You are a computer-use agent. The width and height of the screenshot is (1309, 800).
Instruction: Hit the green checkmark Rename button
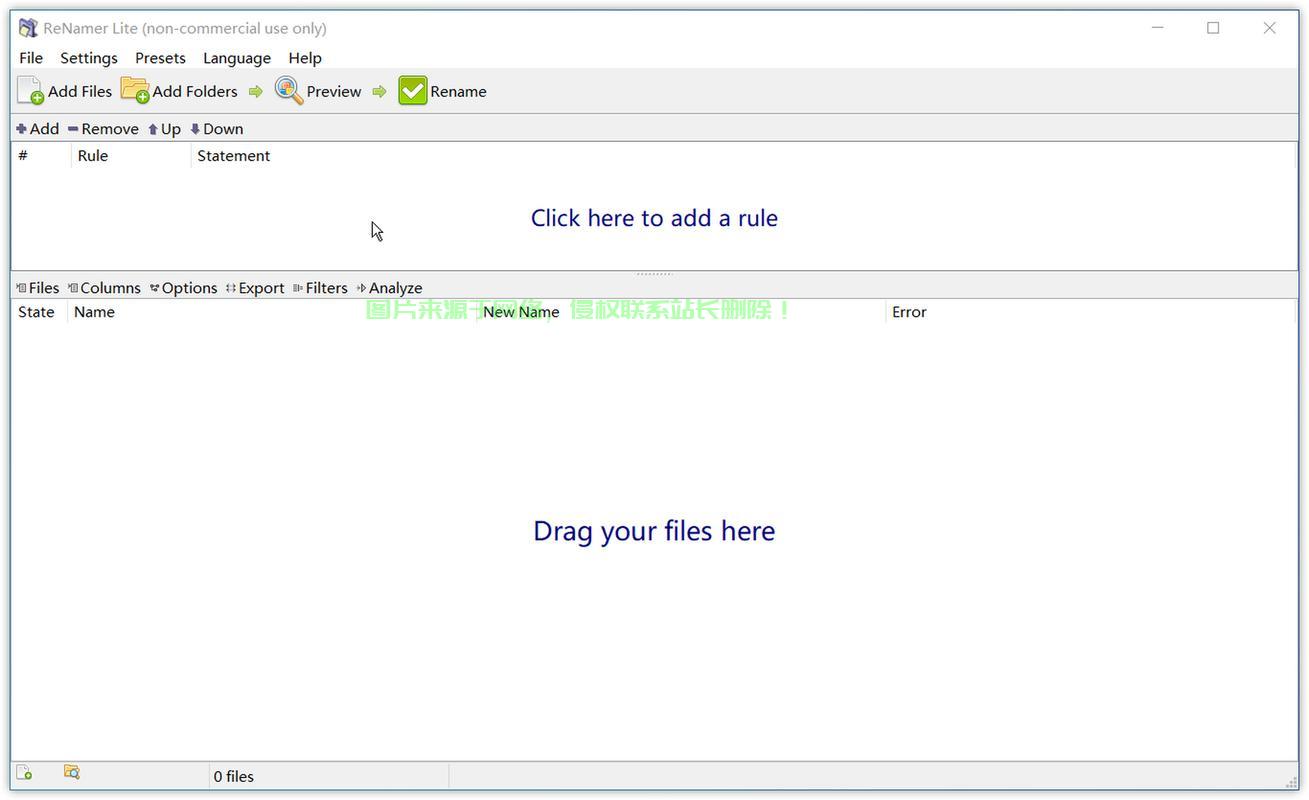click(x=442, y=91)
